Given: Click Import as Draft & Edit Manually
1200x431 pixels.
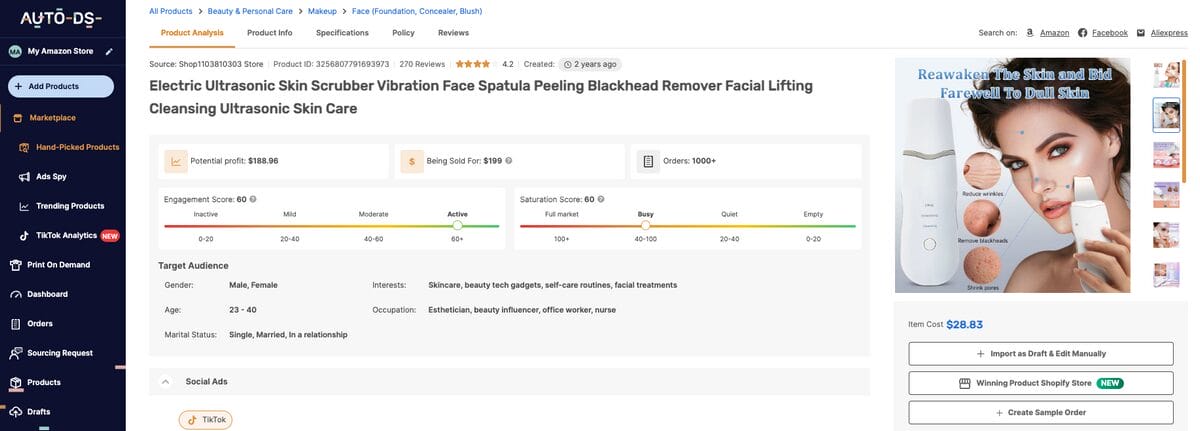Looking at the screenshot, I should [x=1041, y=353].
